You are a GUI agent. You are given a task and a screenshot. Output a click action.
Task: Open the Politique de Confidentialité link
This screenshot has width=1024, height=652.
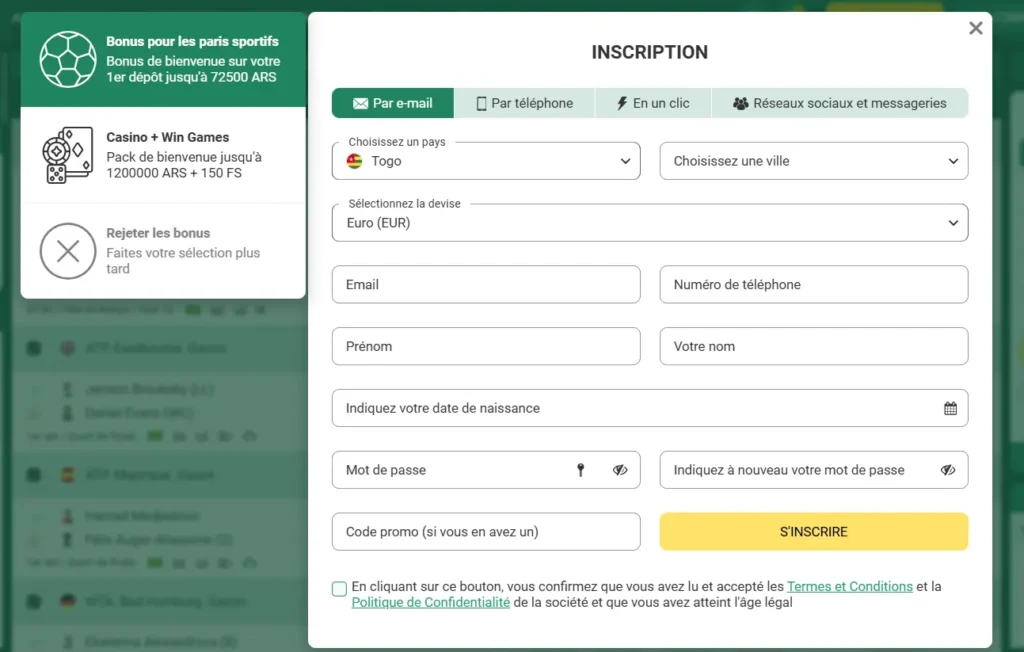430,602
